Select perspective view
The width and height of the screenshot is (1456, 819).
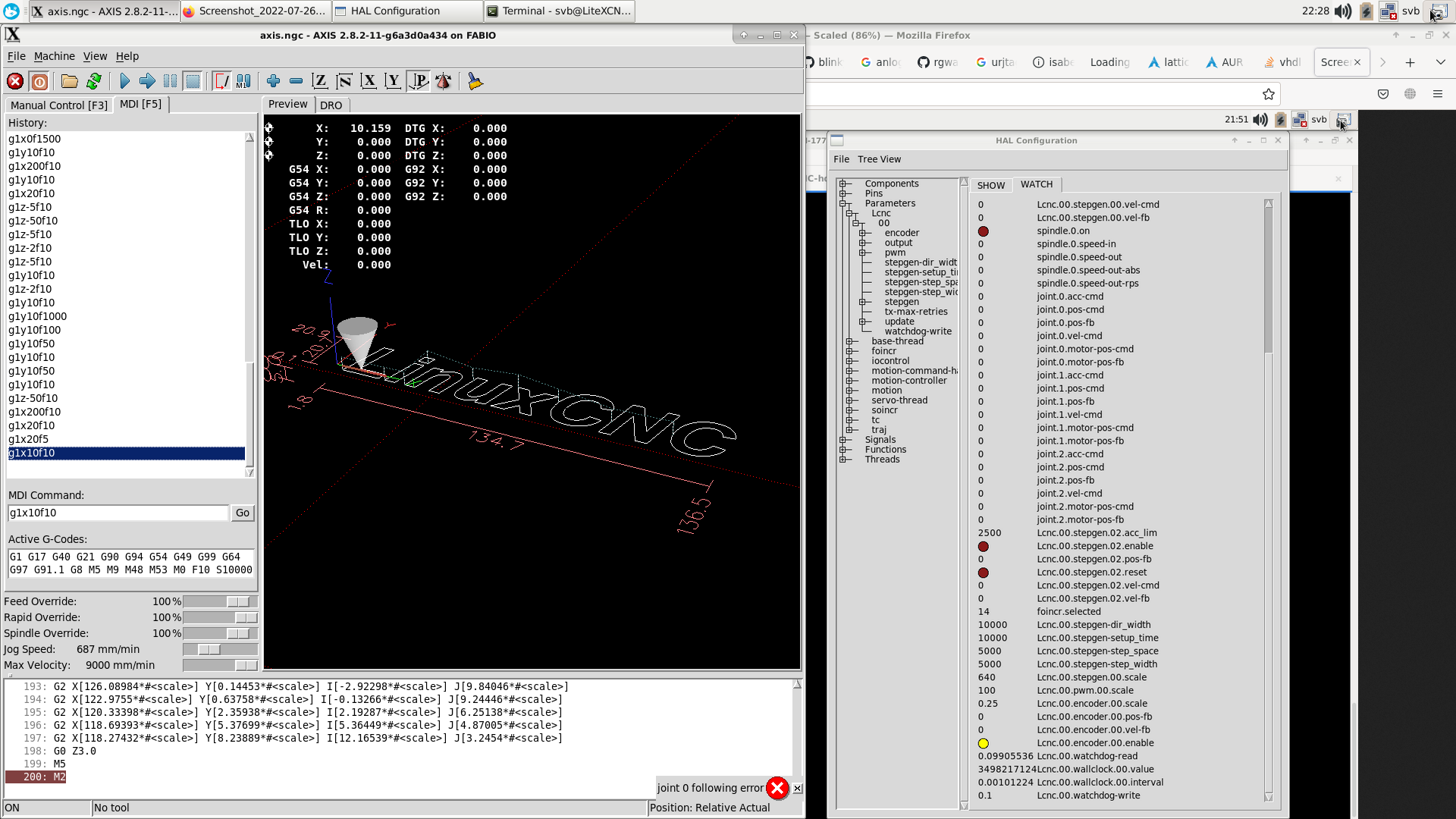[x=418, y=81]
